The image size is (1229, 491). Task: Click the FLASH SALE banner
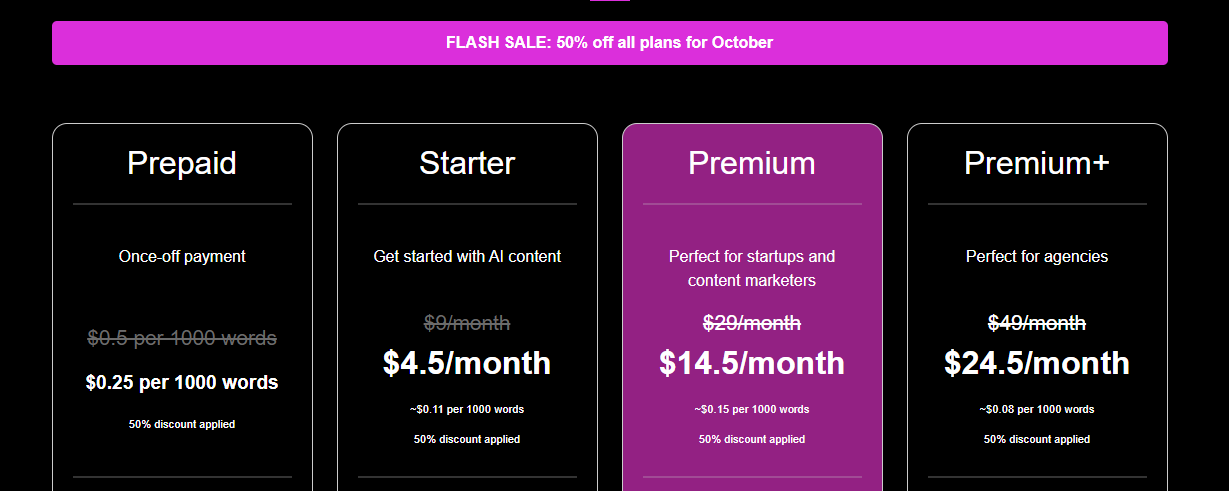[x=609, y=43]
